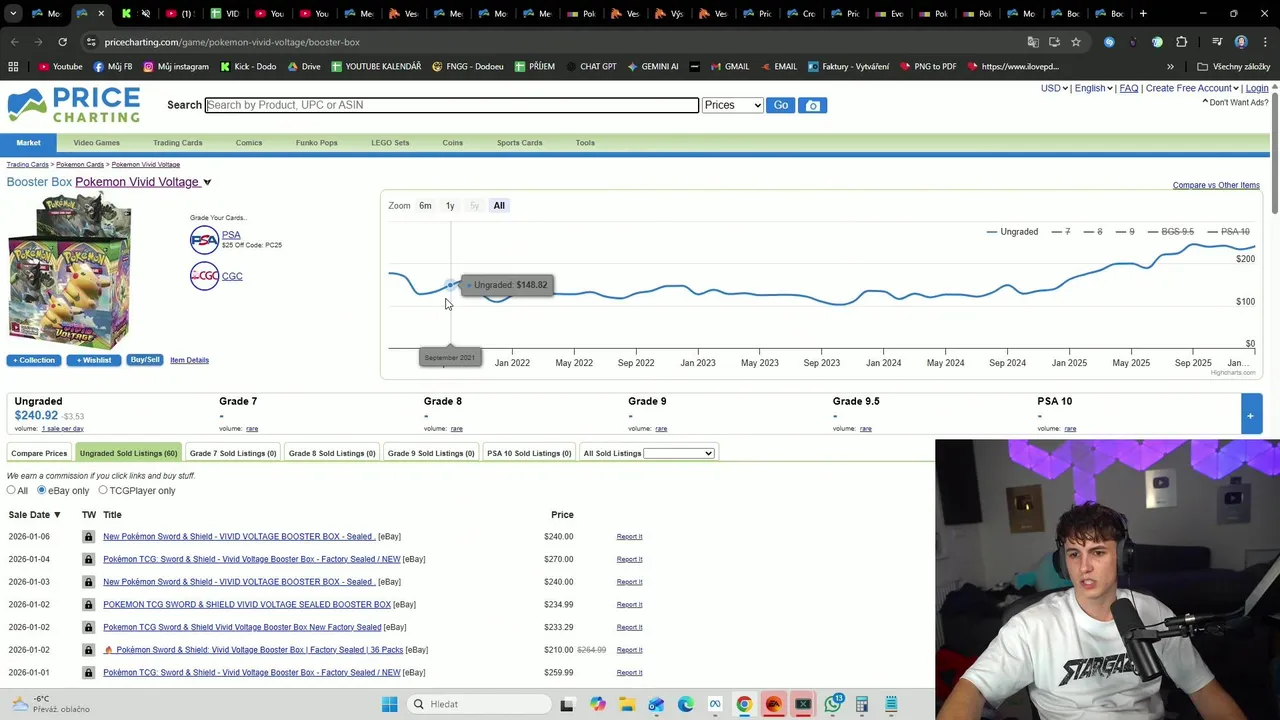Open the bookmarks apps grid icon
This screenshot has height=720, width=1280.
pyautogui.click(x=13, y=67)
